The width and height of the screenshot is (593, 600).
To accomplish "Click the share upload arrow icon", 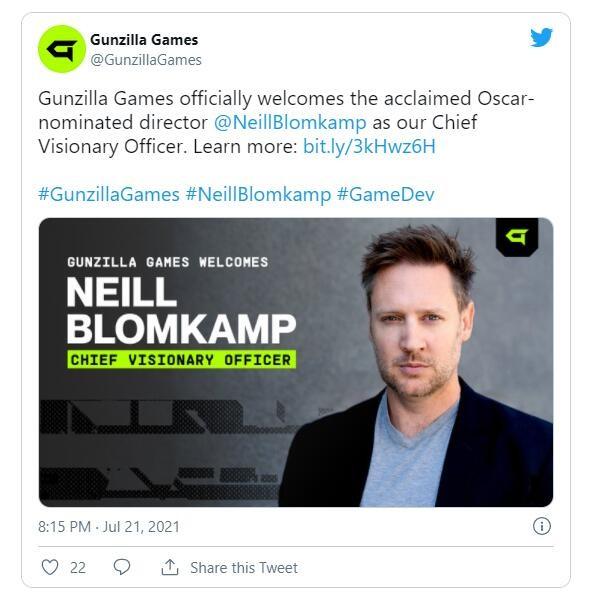I will (x=170, y=567).
